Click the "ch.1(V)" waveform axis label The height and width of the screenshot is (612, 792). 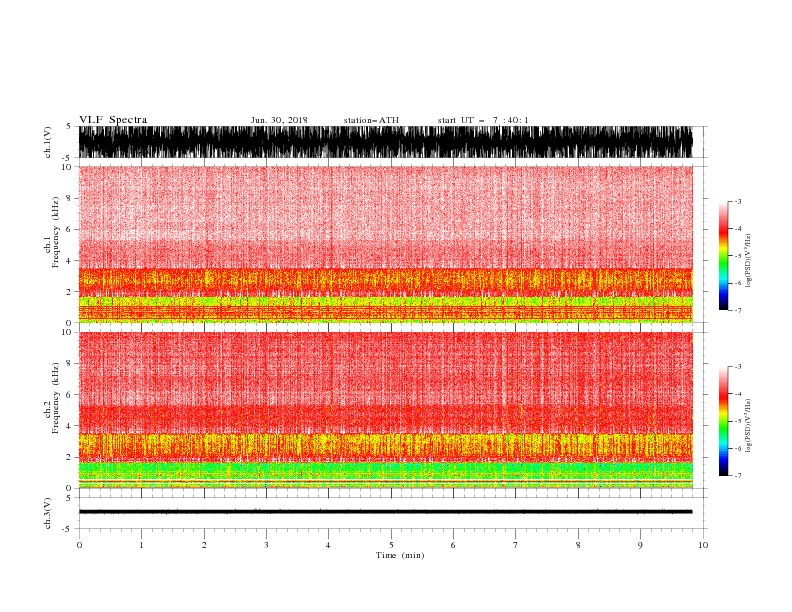click(48, 142)
